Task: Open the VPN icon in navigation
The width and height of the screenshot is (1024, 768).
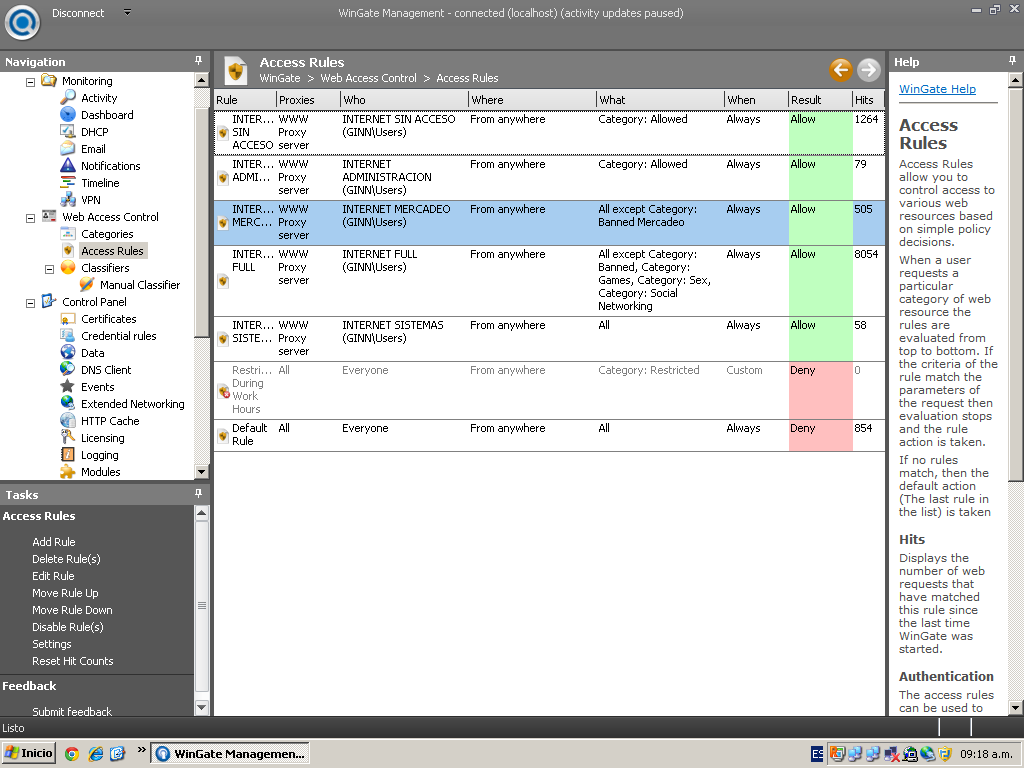Action: click(68, 199)
